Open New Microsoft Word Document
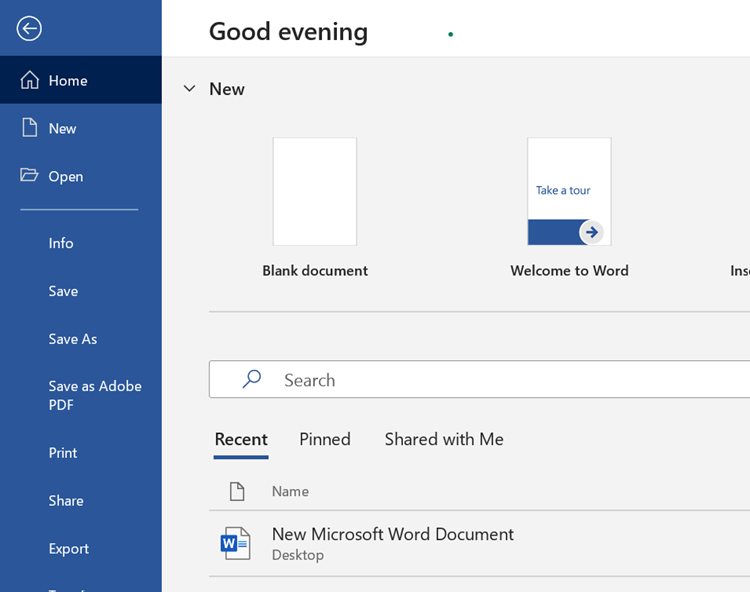Viewport: 750px width, 592px height. (x=393, y=534)
